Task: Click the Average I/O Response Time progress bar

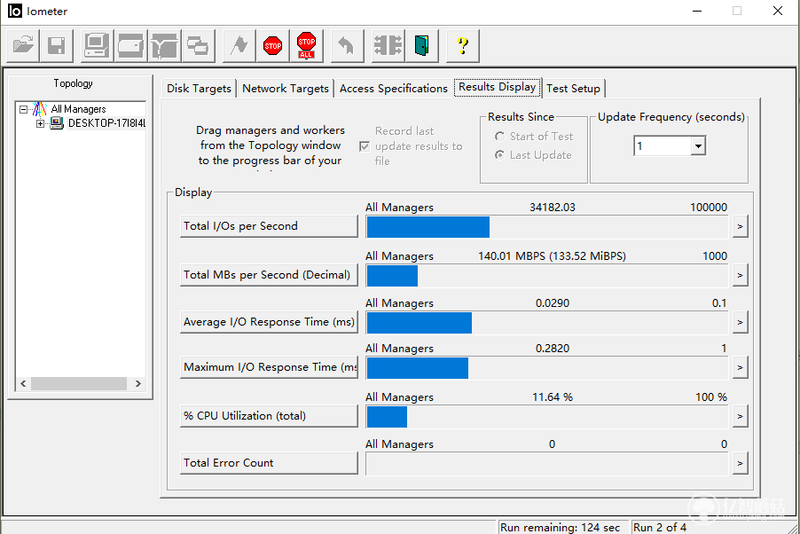Action: click(547, 323)
